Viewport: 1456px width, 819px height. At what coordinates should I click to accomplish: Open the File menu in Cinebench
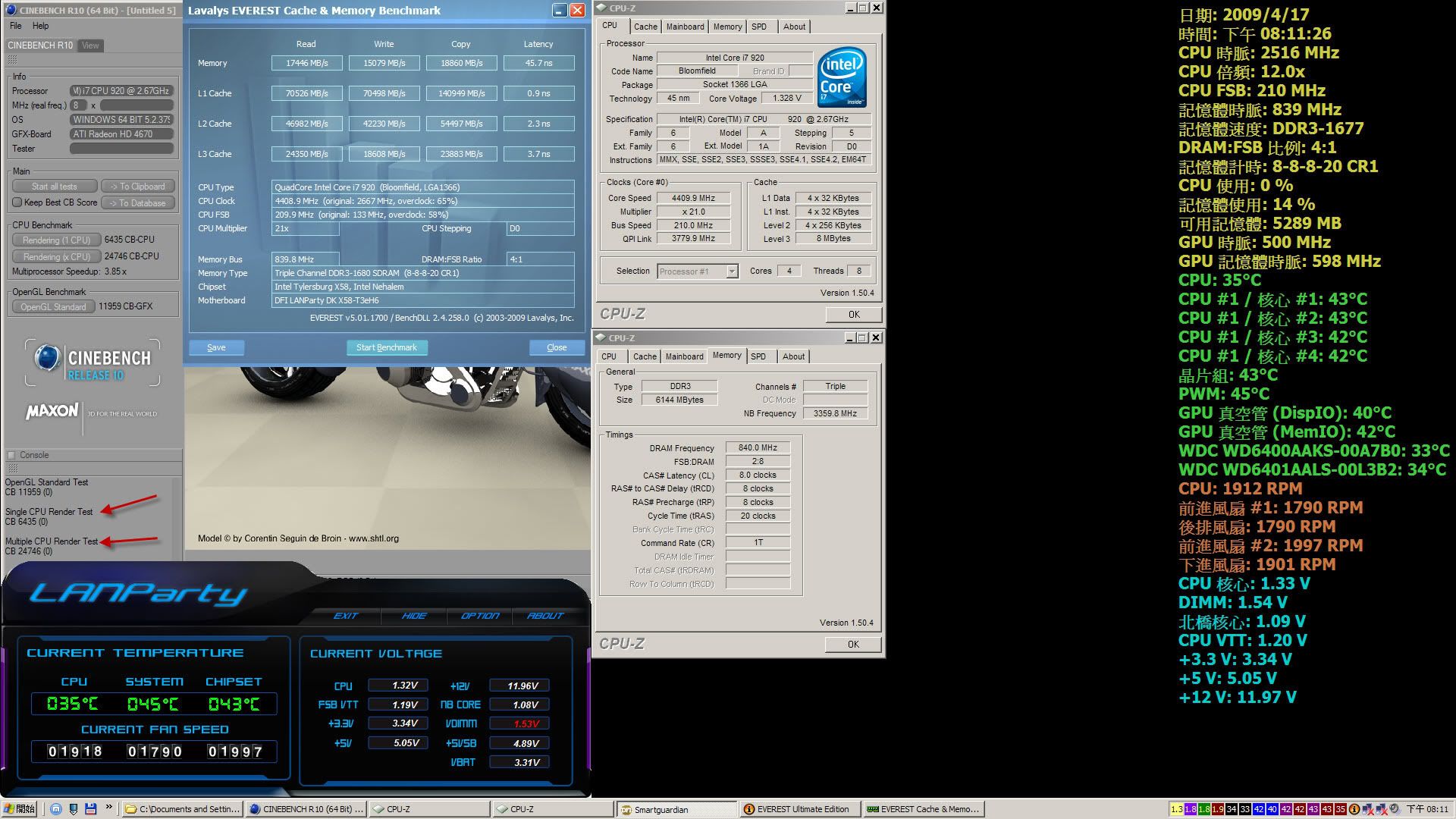(15, 26)
